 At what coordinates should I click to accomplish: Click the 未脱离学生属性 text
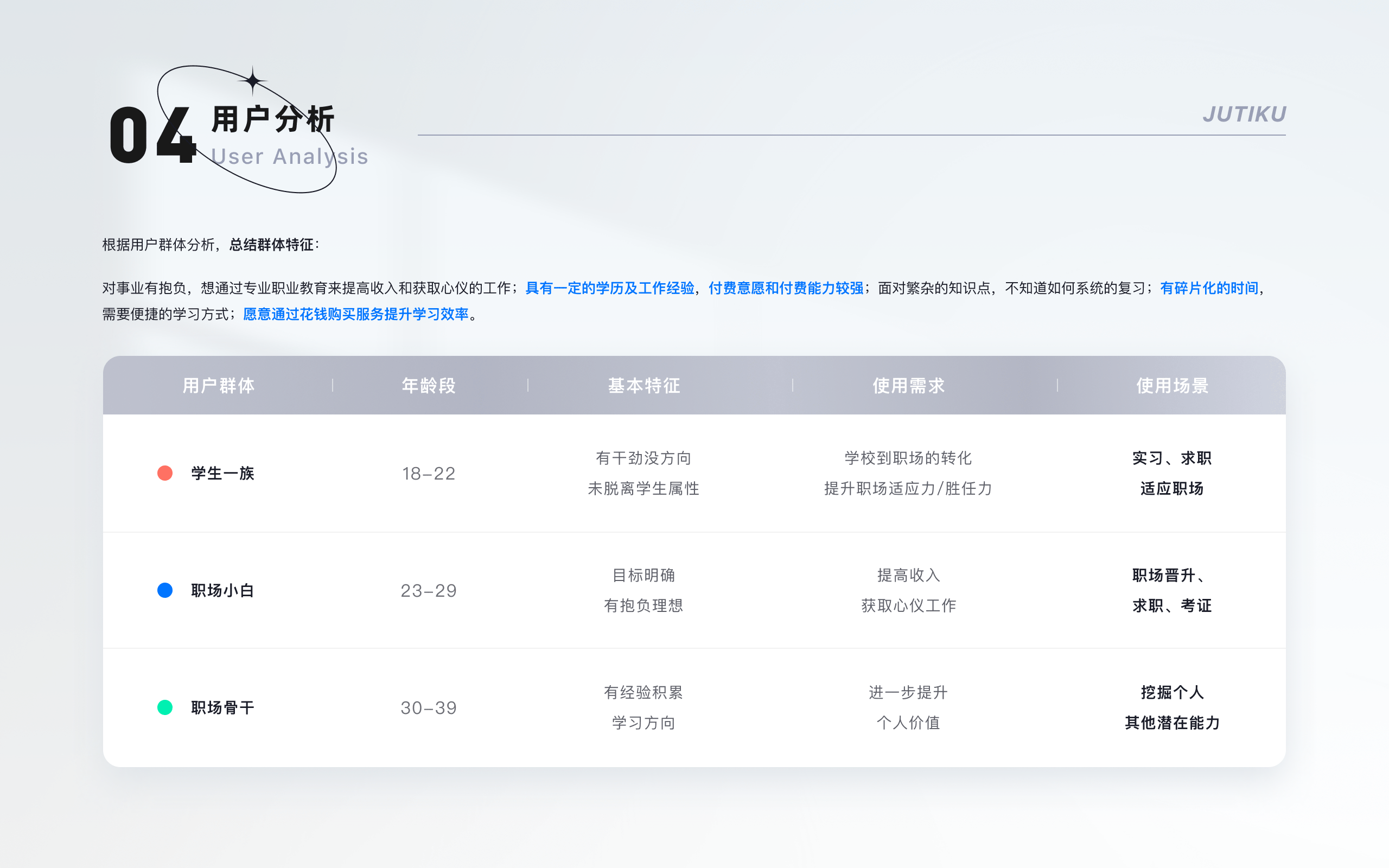pyautogui.click(x=643, y=489)
